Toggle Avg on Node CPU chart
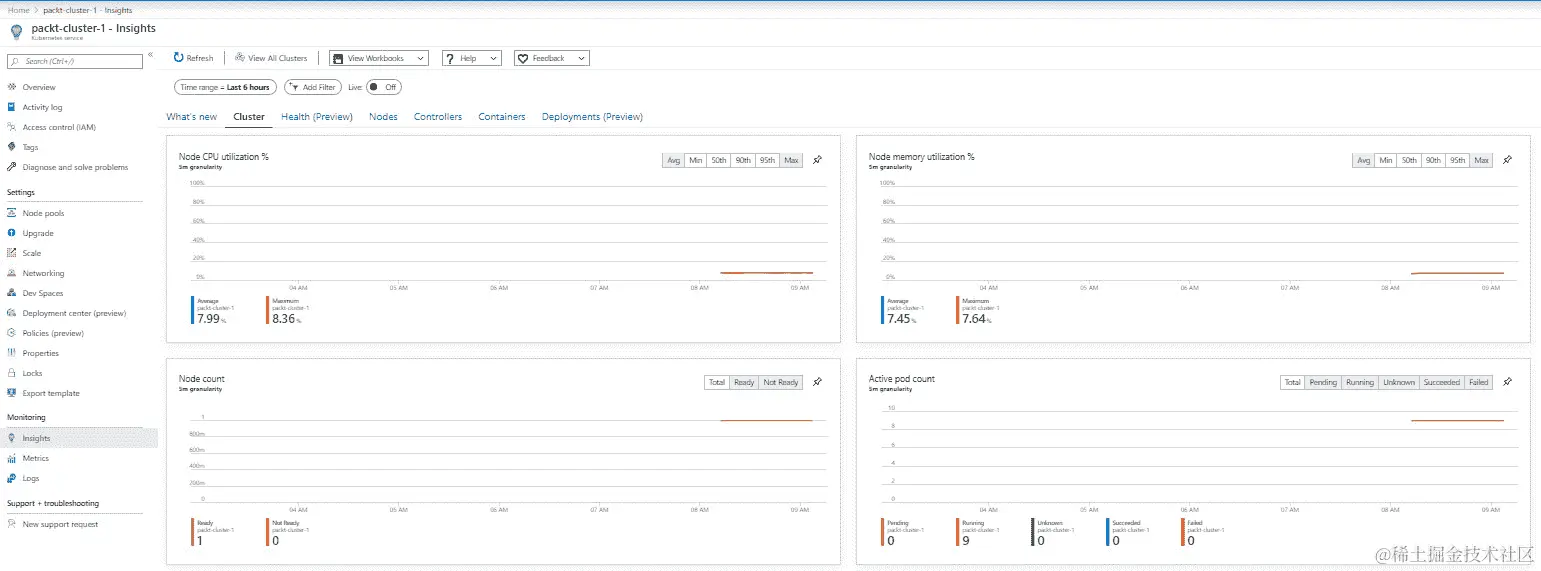1541x571 pixels. click(x=674, y=160)
